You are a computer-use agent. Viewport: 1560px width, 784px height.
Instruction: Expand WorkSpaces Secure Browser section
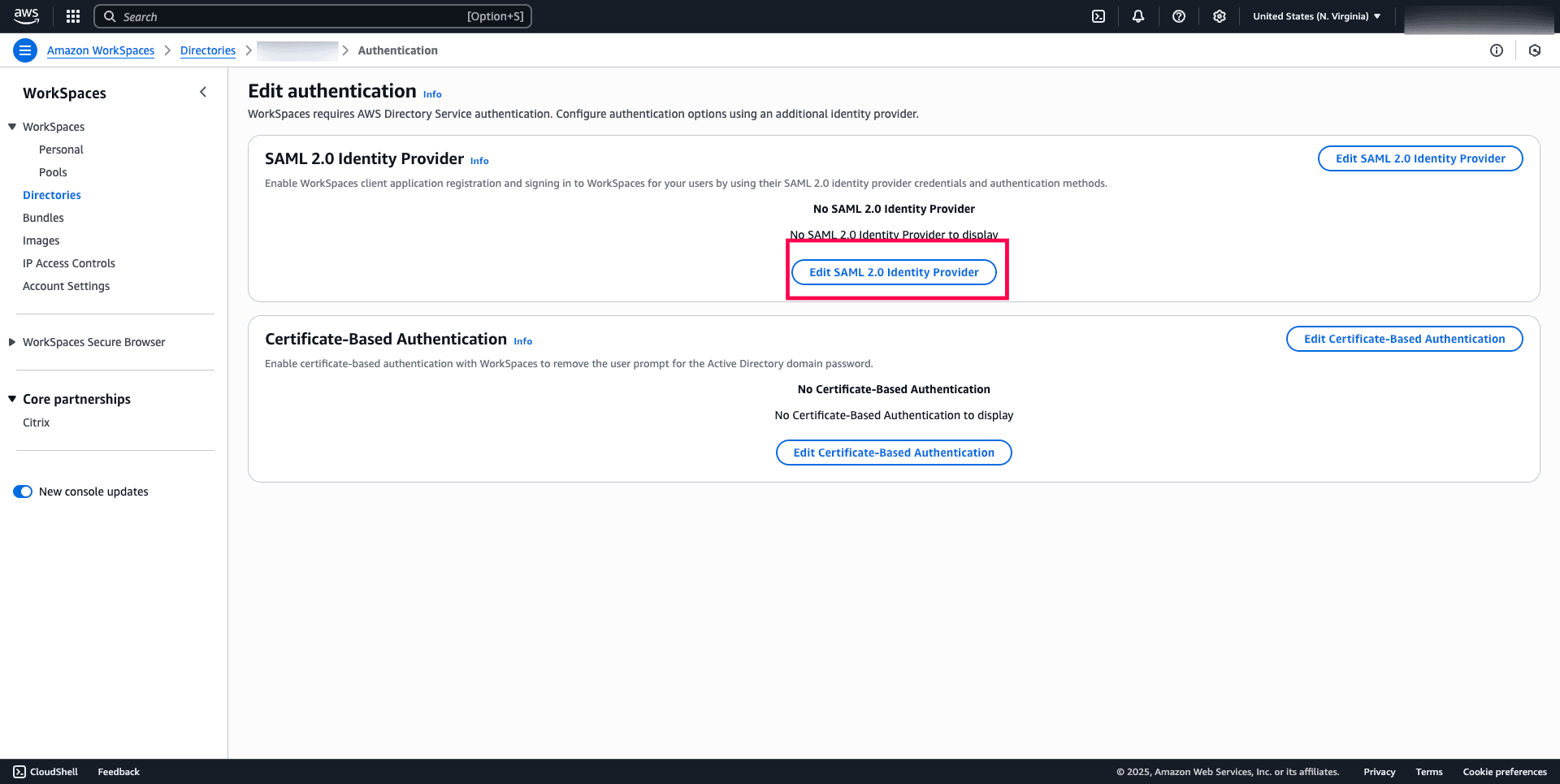[12, 342]
